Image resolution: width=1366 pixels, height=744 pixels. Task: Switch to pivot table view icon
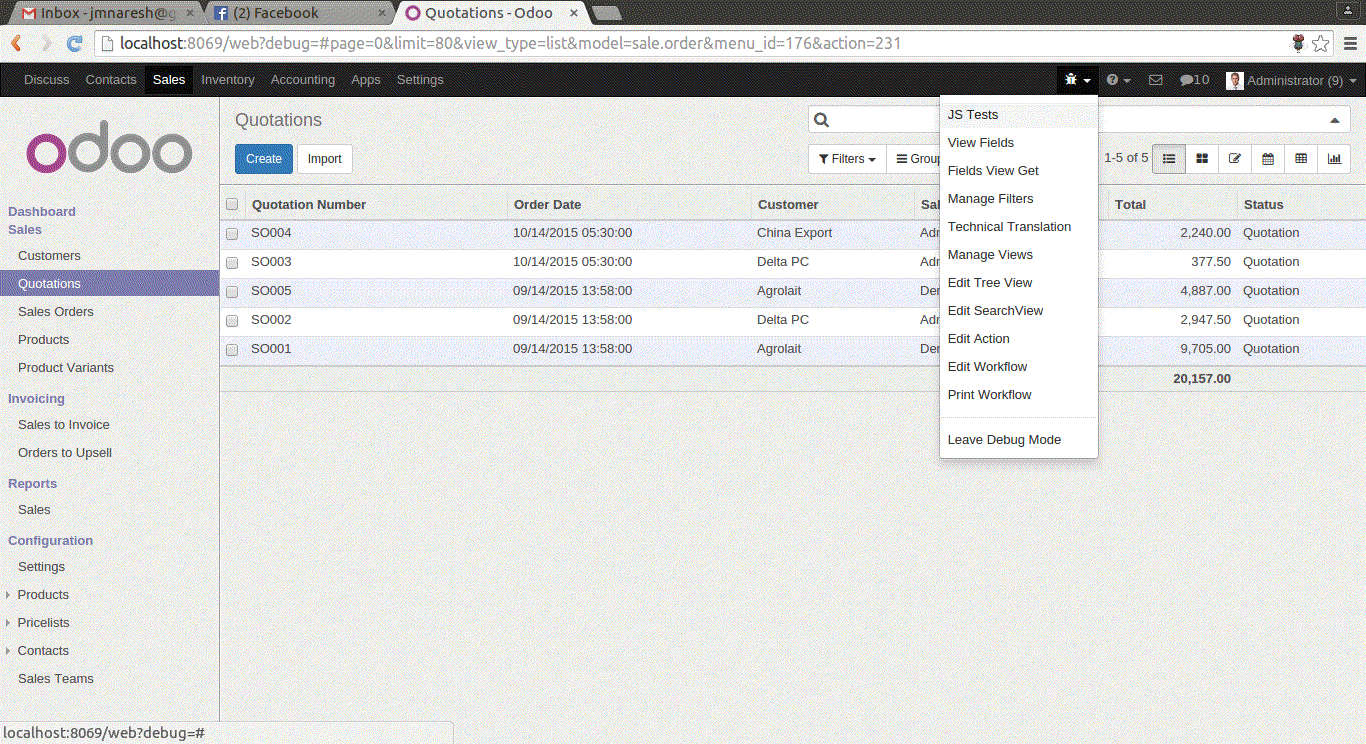(x=1301, y=158)
